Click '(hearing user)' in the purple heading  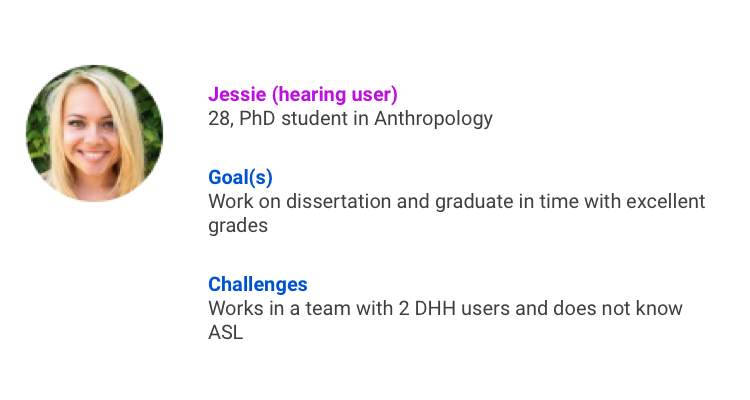click(x=335, y=94)
